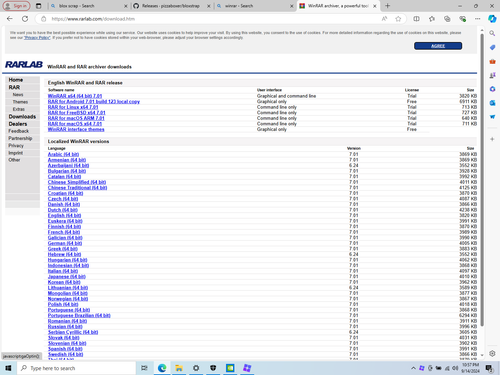Image resolution: width=500 pixels, height=375 pixels.
Task: Download RAR for macOS ARM 7.01
Action: coord(76,118)
